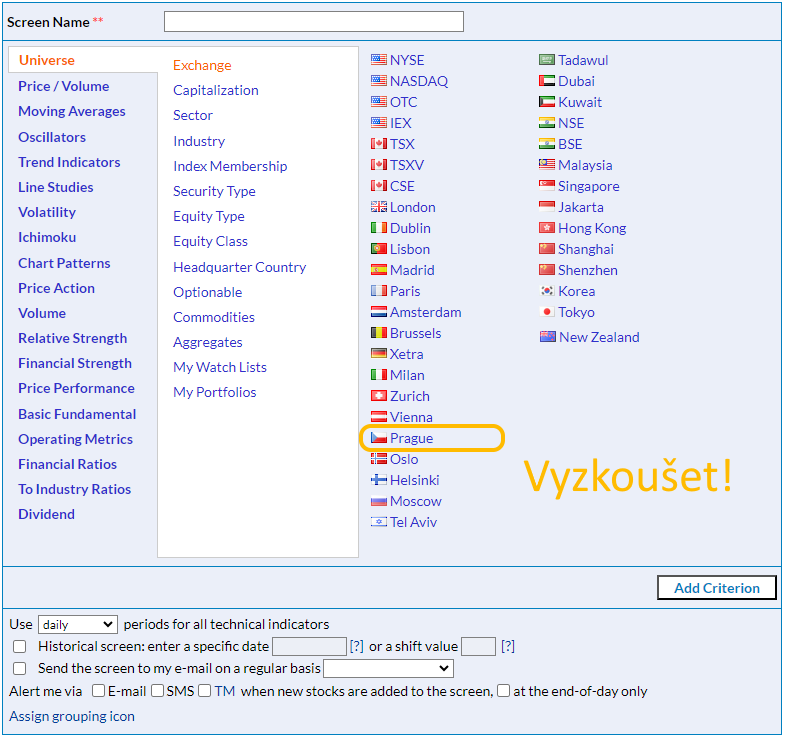Click the Swiss flag icon beside Zurich
Viewport: 786px width, 737px height.
pyautogui.click(x=378, y=396)
